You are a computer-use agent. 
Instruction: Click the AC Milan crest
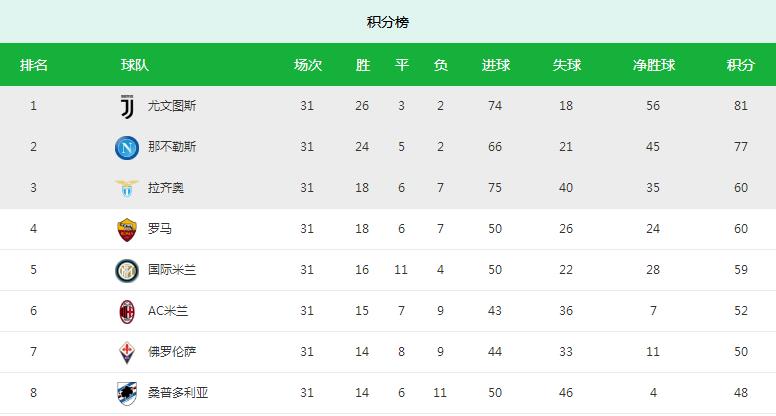click(x=126, y=311)
